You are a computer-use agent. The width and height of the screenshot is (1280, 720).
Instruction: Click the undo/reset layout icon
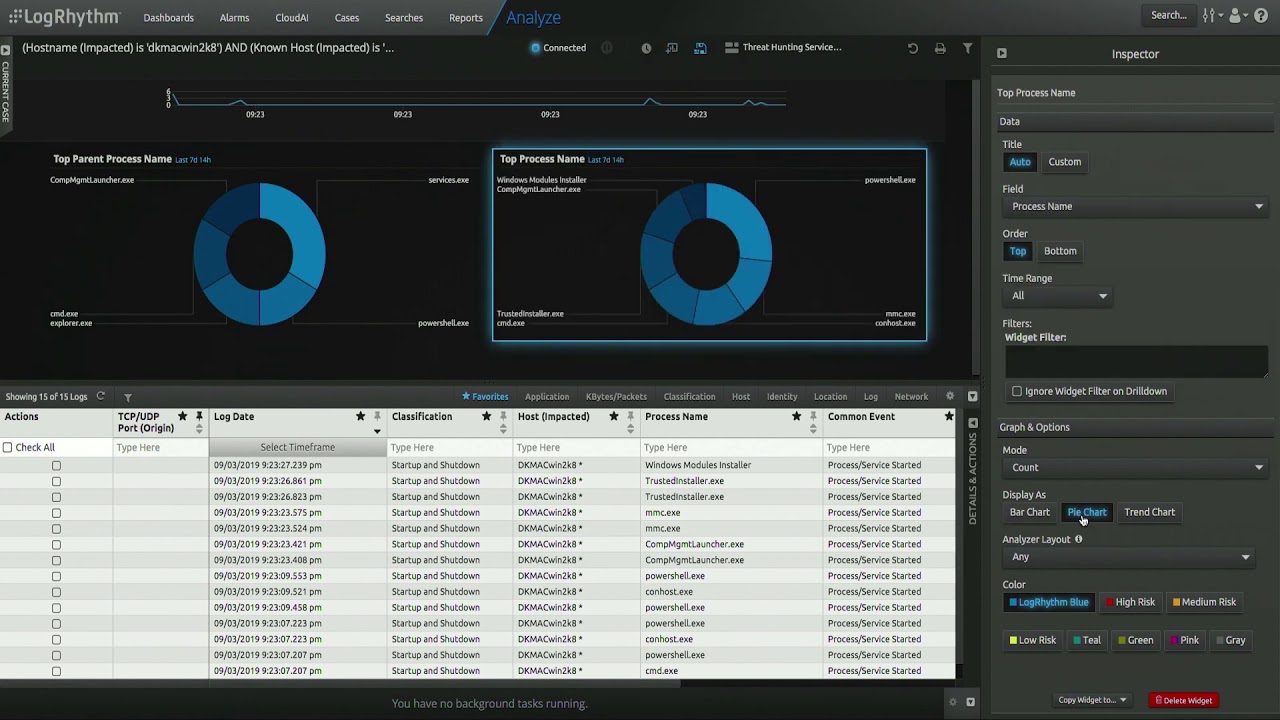912,48
